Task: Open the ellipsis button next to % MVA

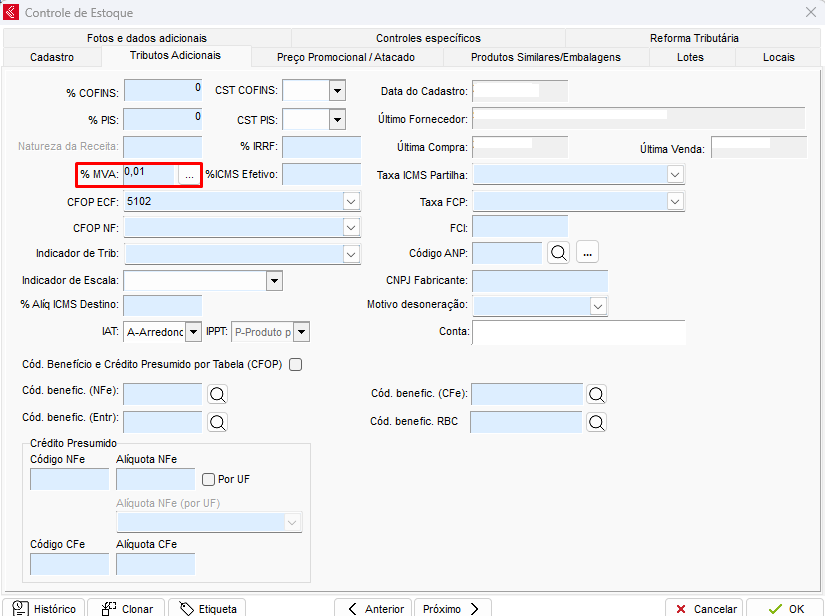Action: tap(189, 175)
